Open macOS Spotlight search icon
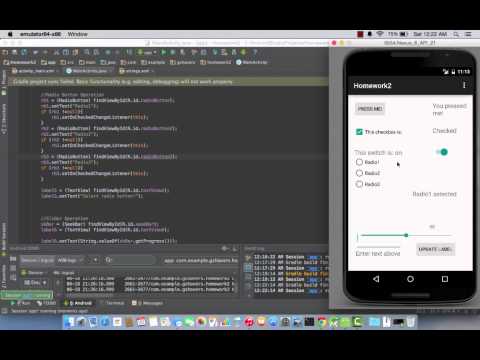This screenshot has width=480, height=360. (x=456, y=34)
